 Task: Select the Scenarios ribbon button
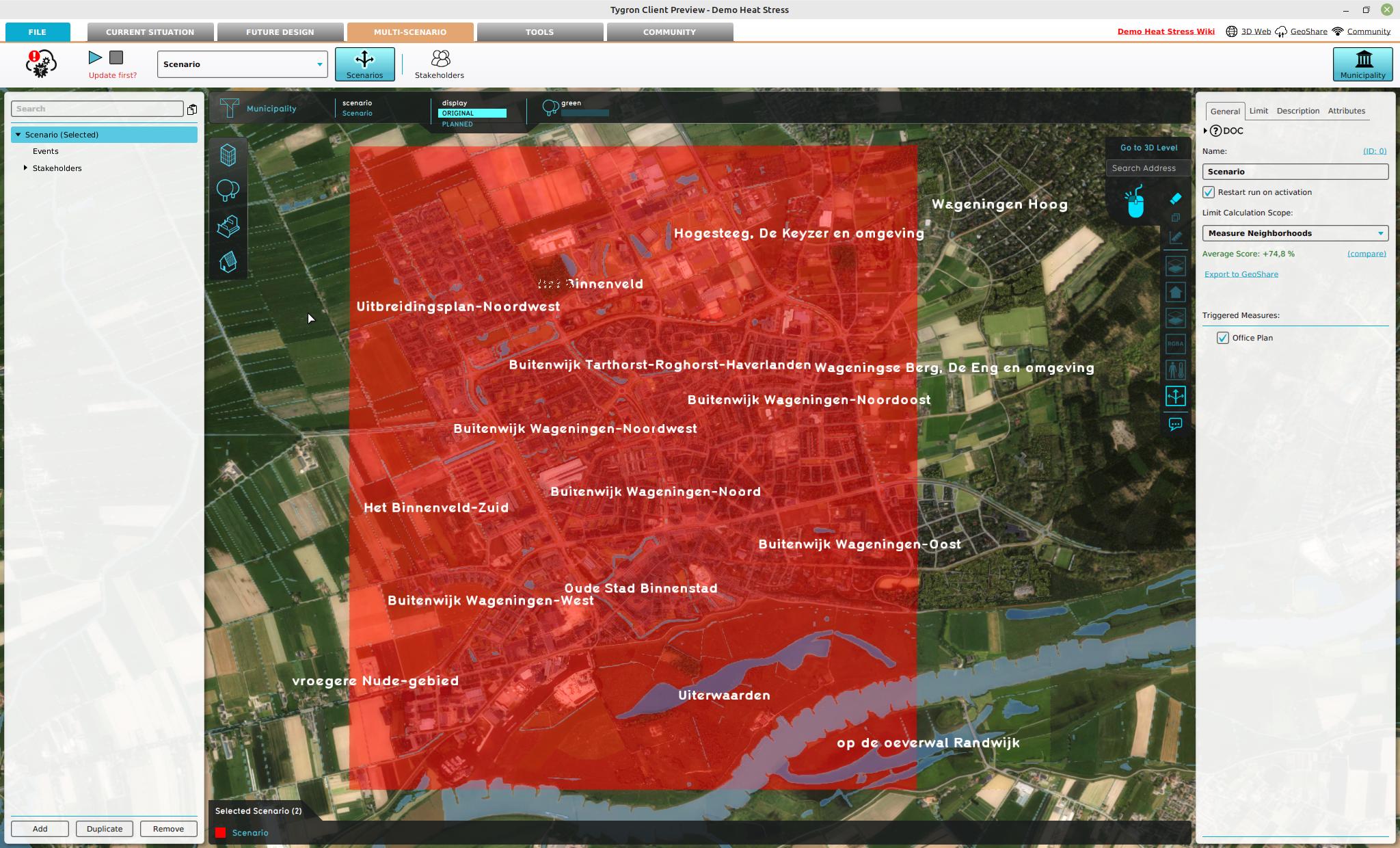pos(364,64)
